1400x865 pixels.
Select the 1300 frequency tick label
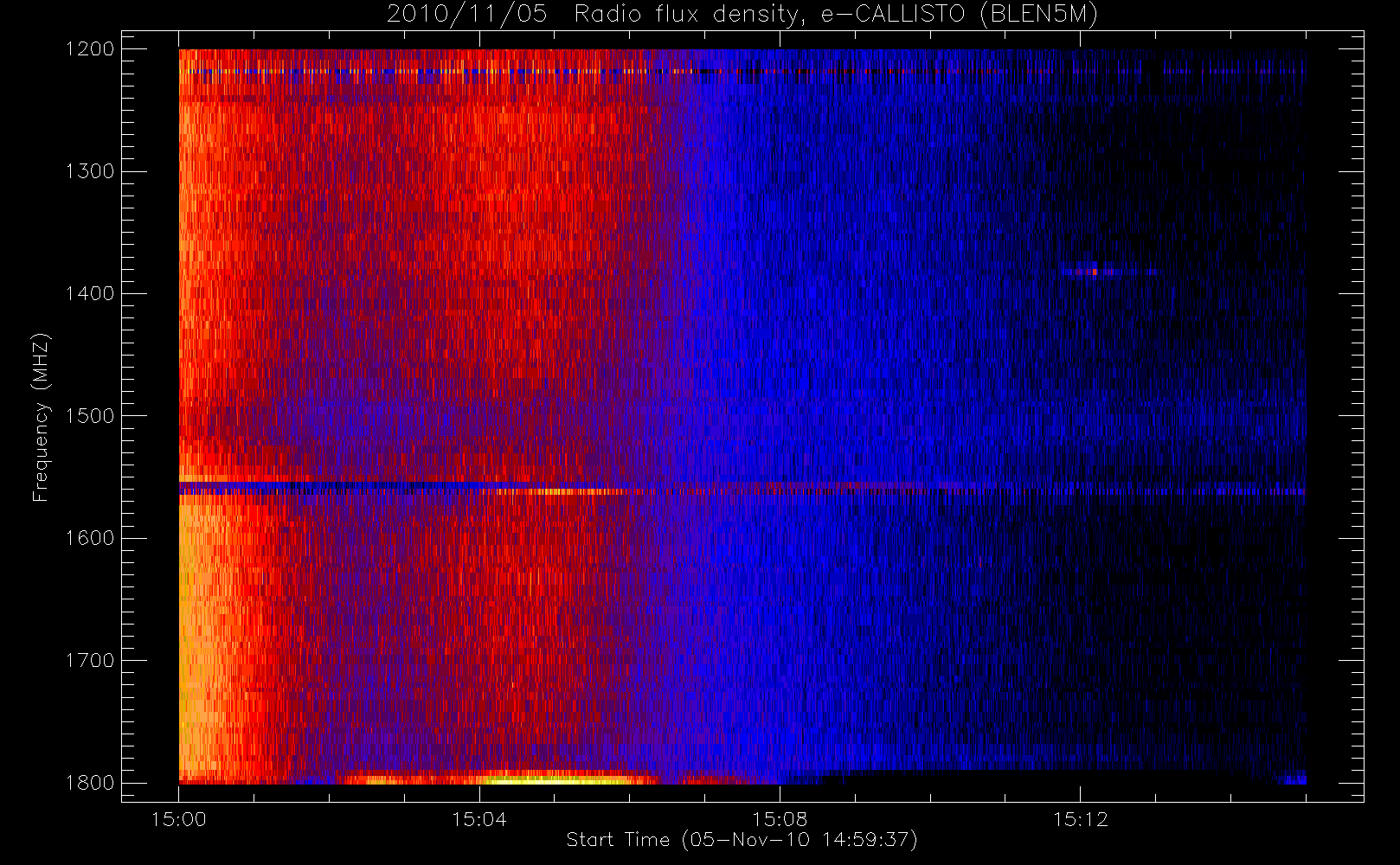click(x=90, y=171)
